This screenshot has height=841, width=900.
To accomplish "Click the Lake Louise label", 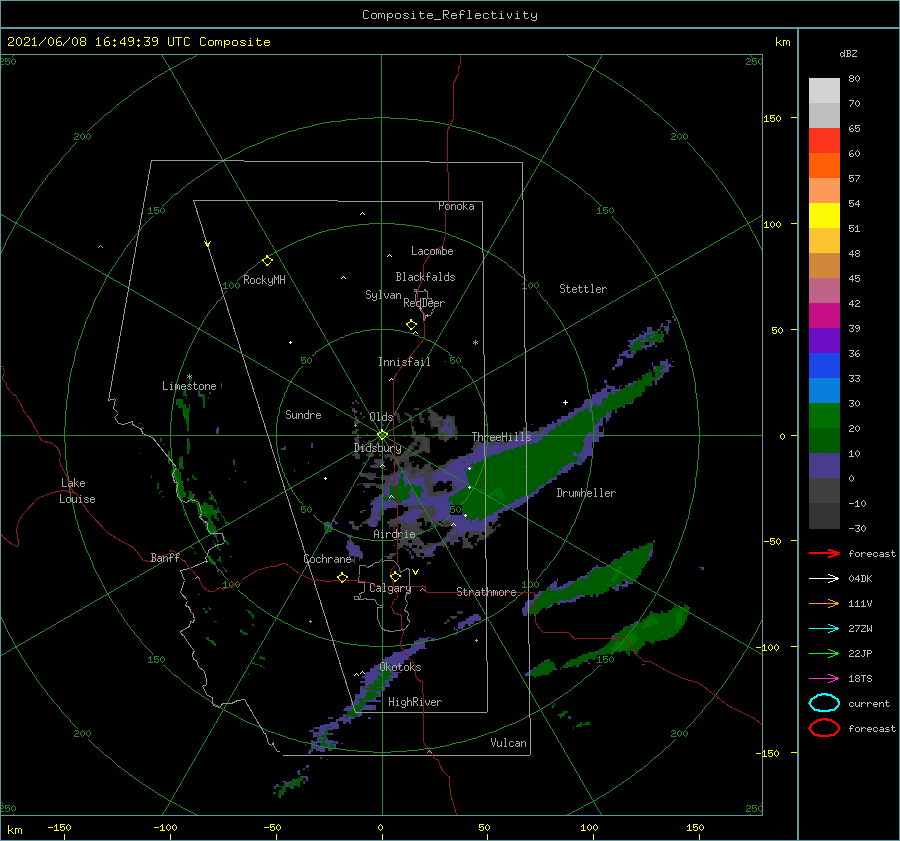I will point(77,491).
